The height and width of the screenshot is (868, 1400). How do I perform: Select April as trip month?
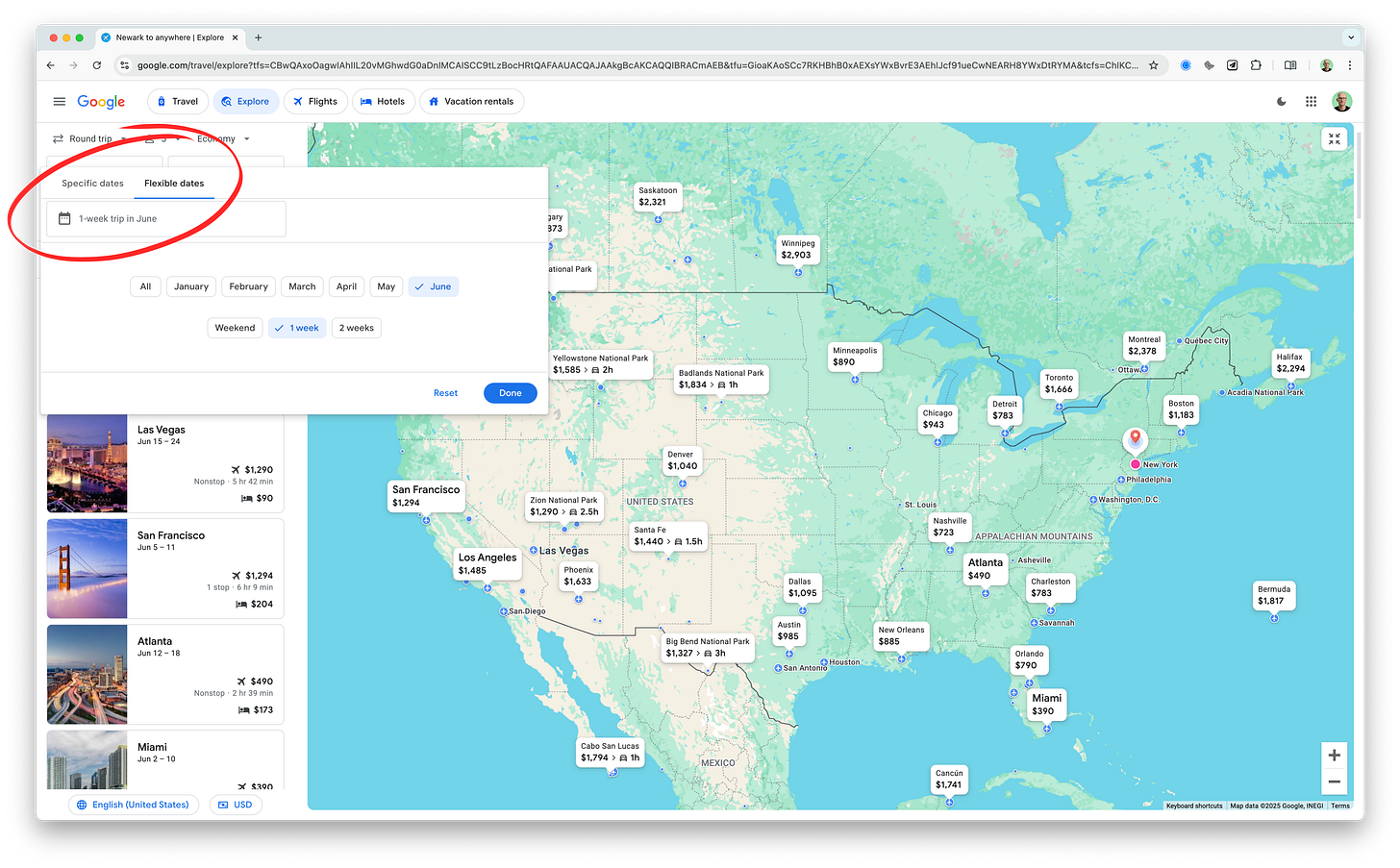[346, 286]
